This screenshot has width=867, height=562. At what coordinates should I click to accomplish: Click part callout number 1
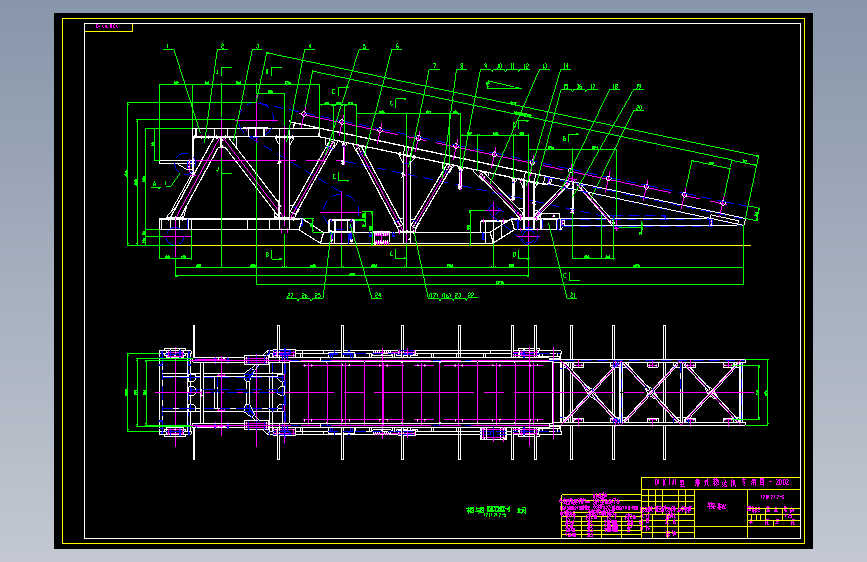coord(167,46)
